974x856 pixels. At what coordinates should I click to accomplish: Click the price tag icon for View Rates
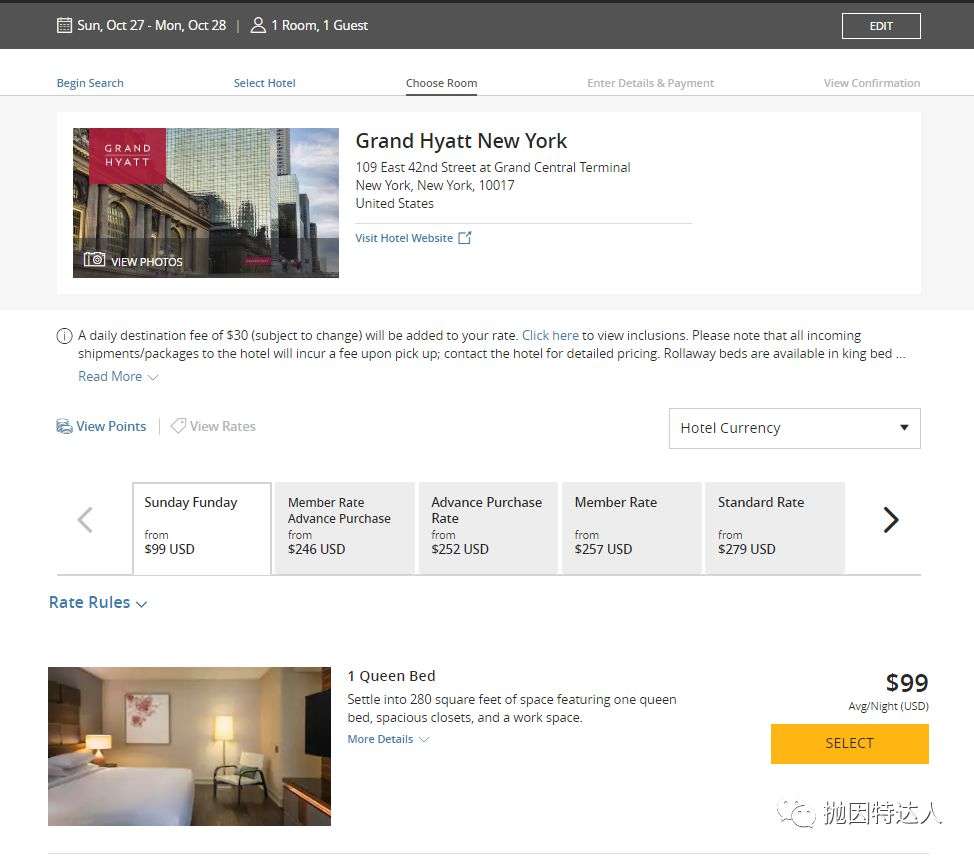pyautogui.click(x=178, y=426)
